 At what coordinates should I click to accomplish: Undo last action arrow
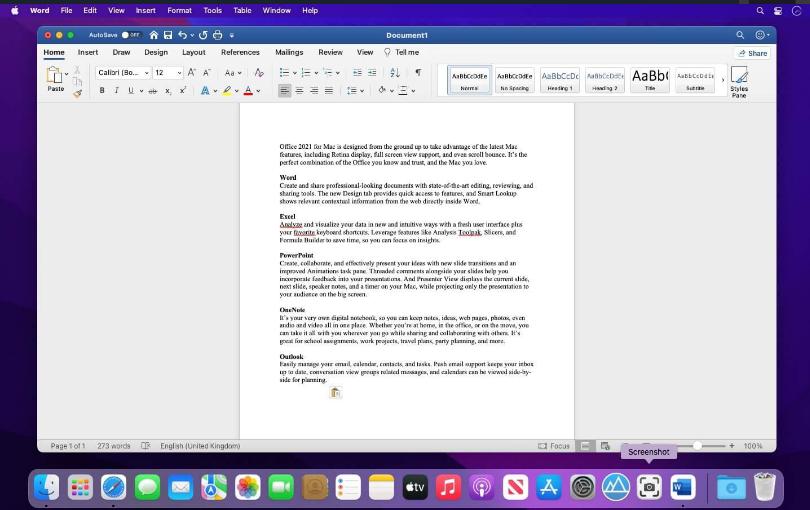click(182, 35)
